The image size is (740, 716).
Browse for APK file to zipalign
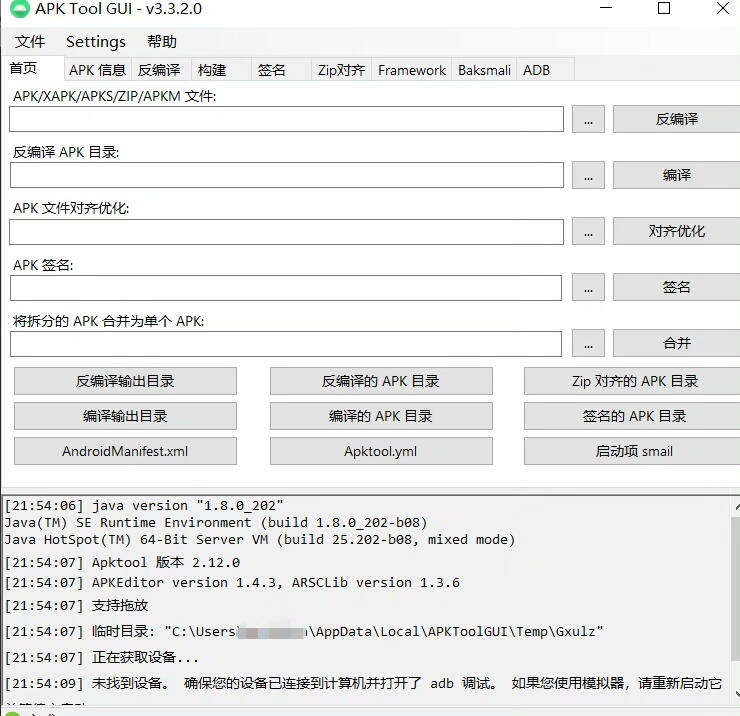[588, 231]
